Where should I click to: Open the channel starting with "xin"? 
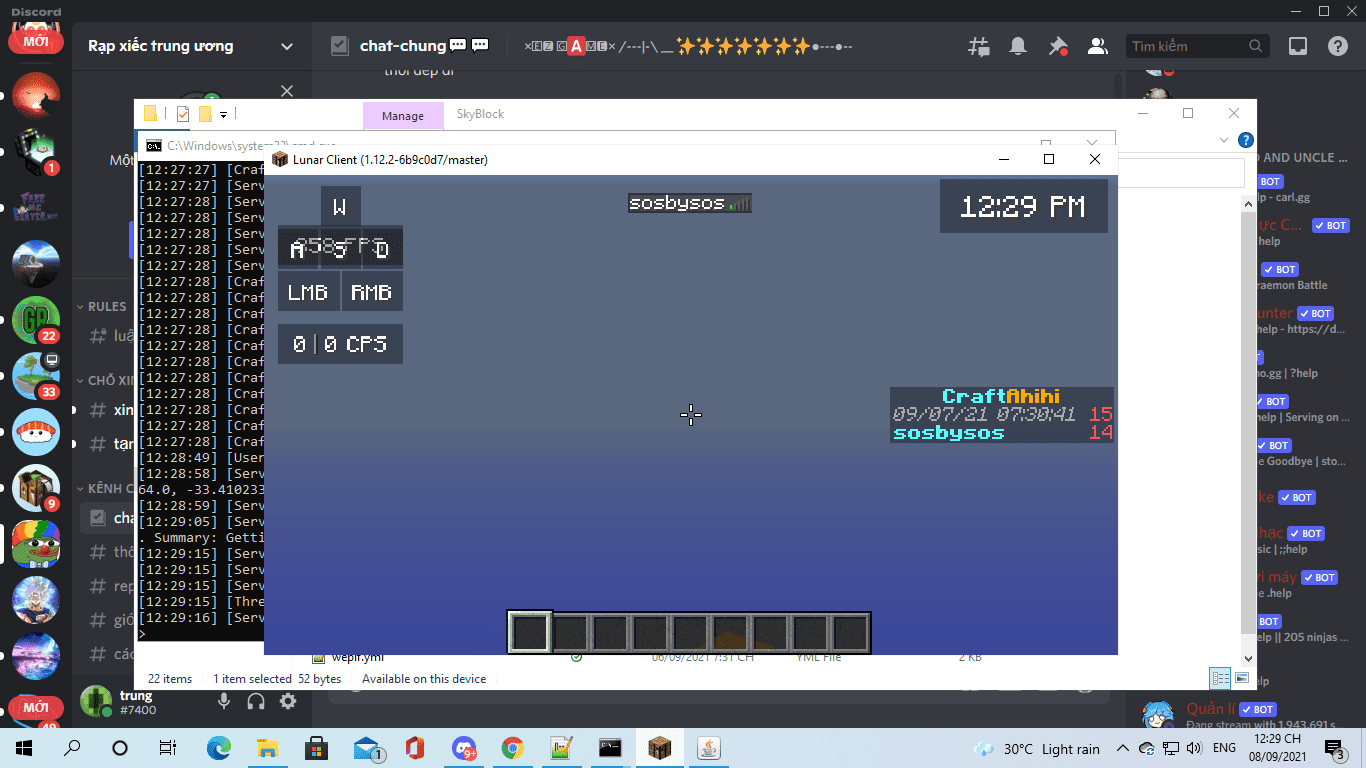pyautogui.click(x=108, y=410)
